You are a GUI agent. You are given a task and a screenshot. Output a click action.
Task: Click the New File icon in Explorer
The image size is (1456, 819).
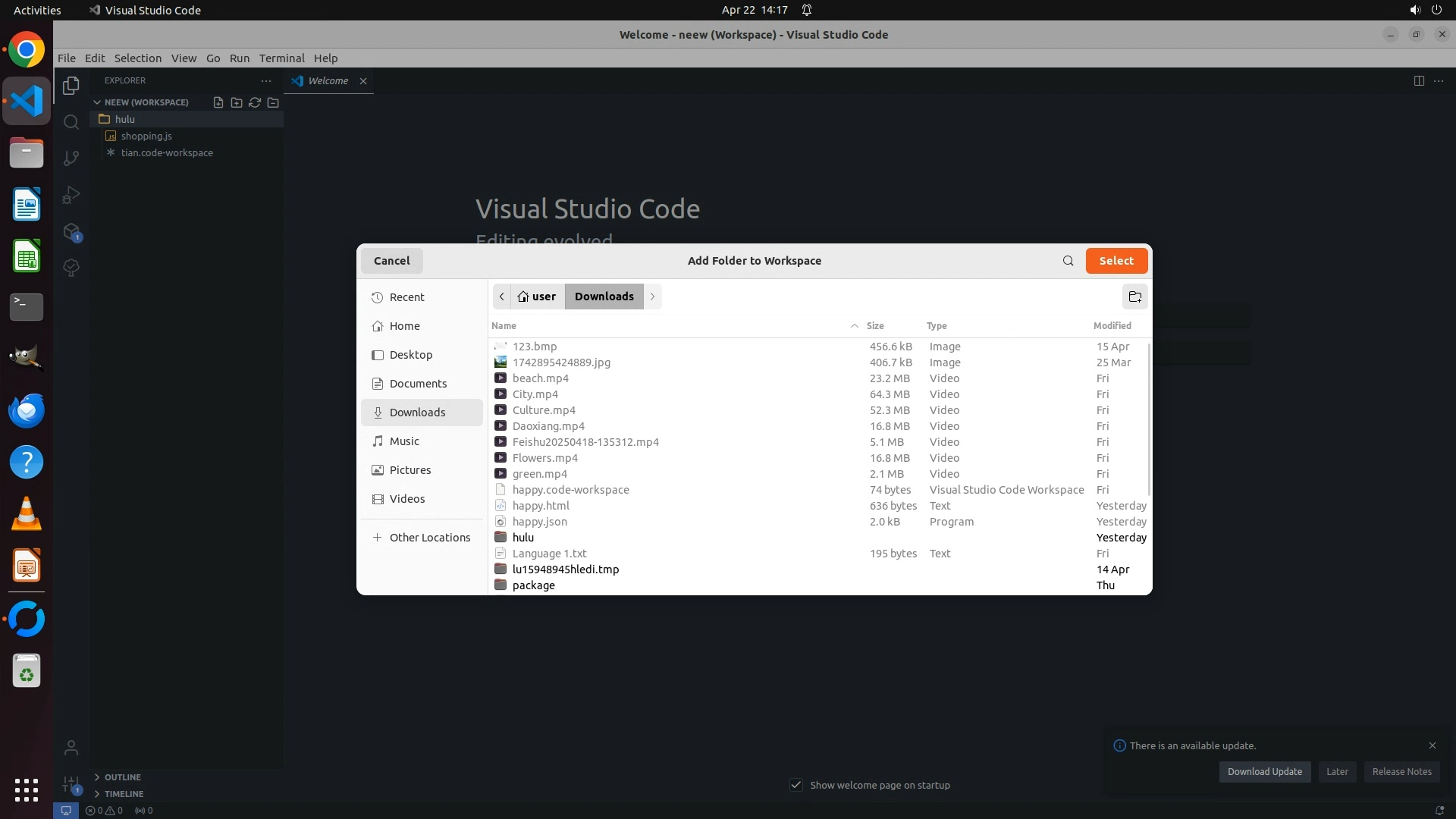(x=218, y=102)
